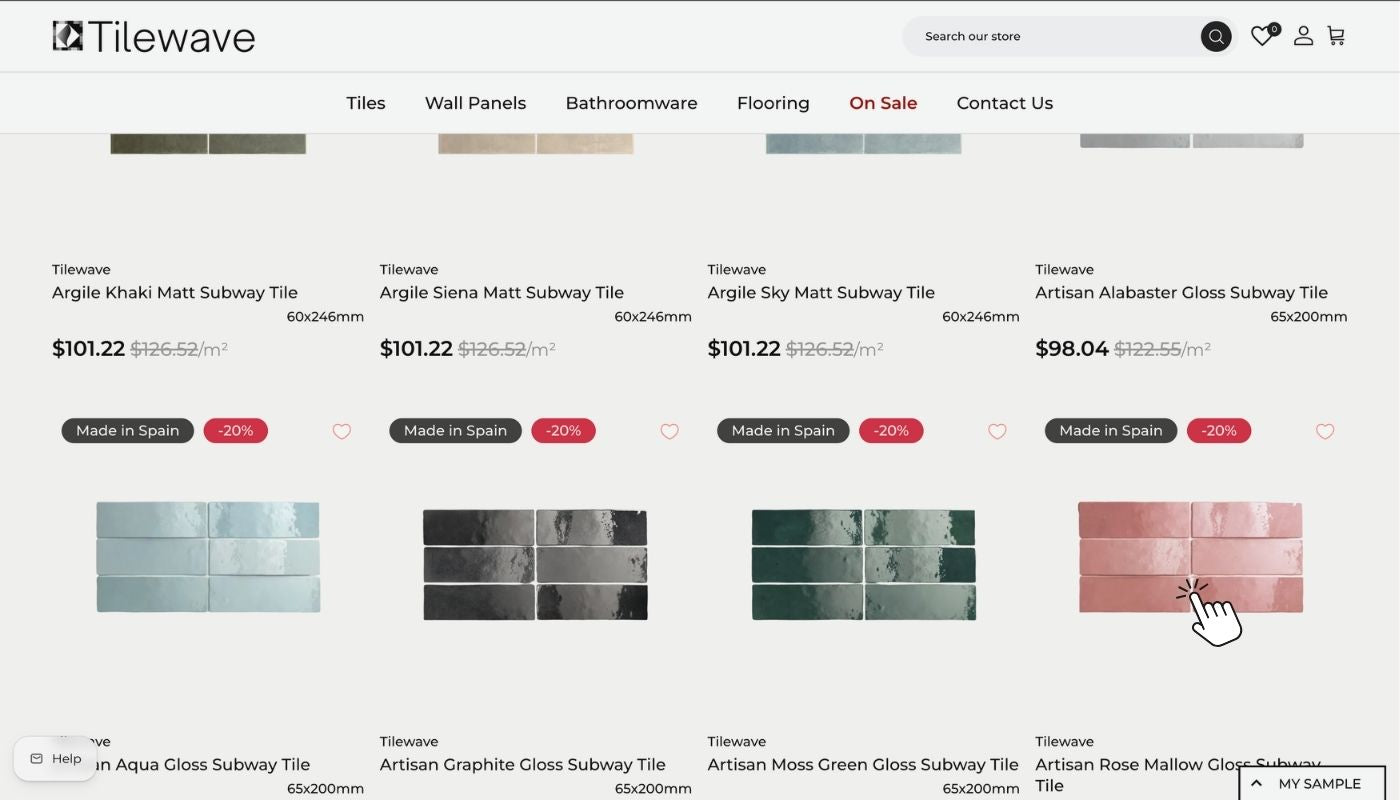Click the Argile Khaki tile image

[208, 143]
